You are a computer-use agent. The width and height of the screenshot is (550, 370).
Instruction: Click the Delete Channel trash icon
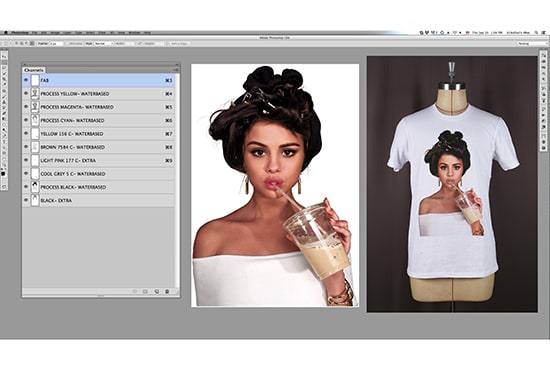[167, 291]
